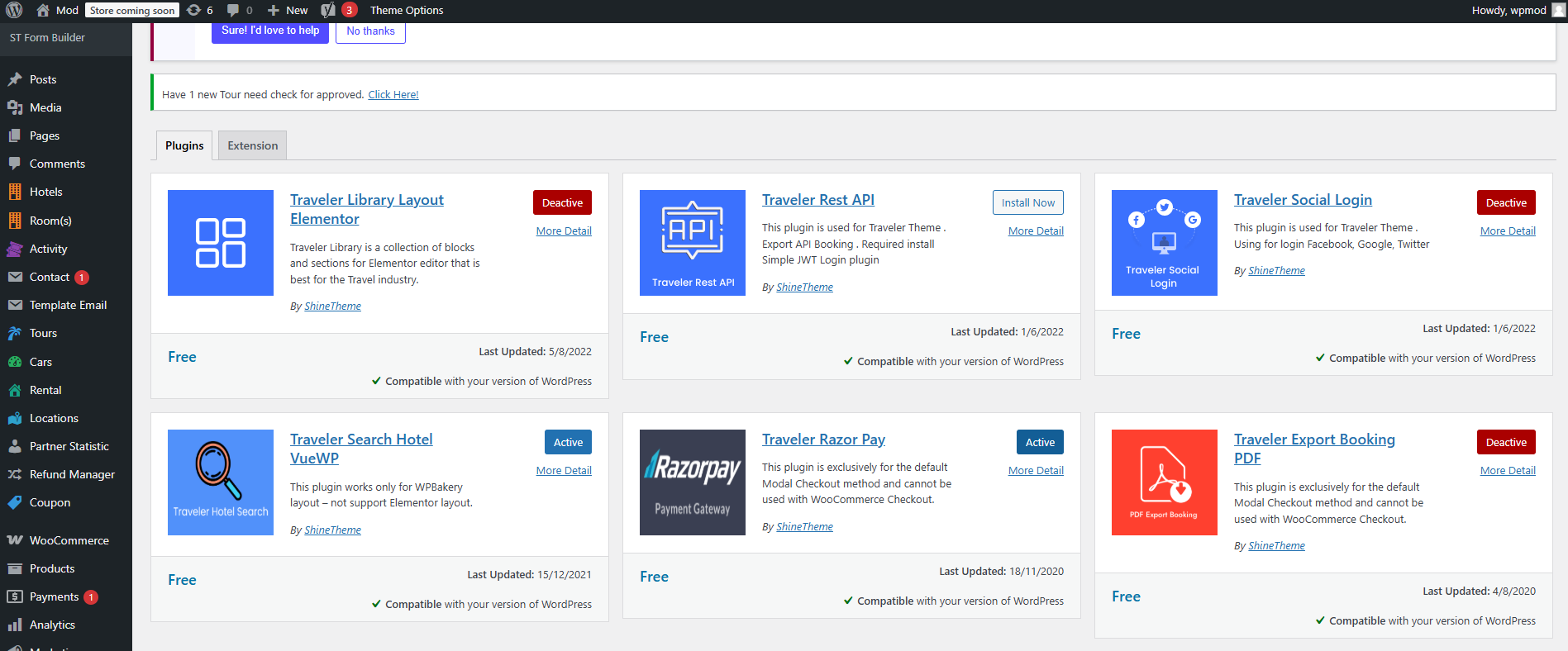Click the Comments icon in sidebar

click(x=15, y=164)
